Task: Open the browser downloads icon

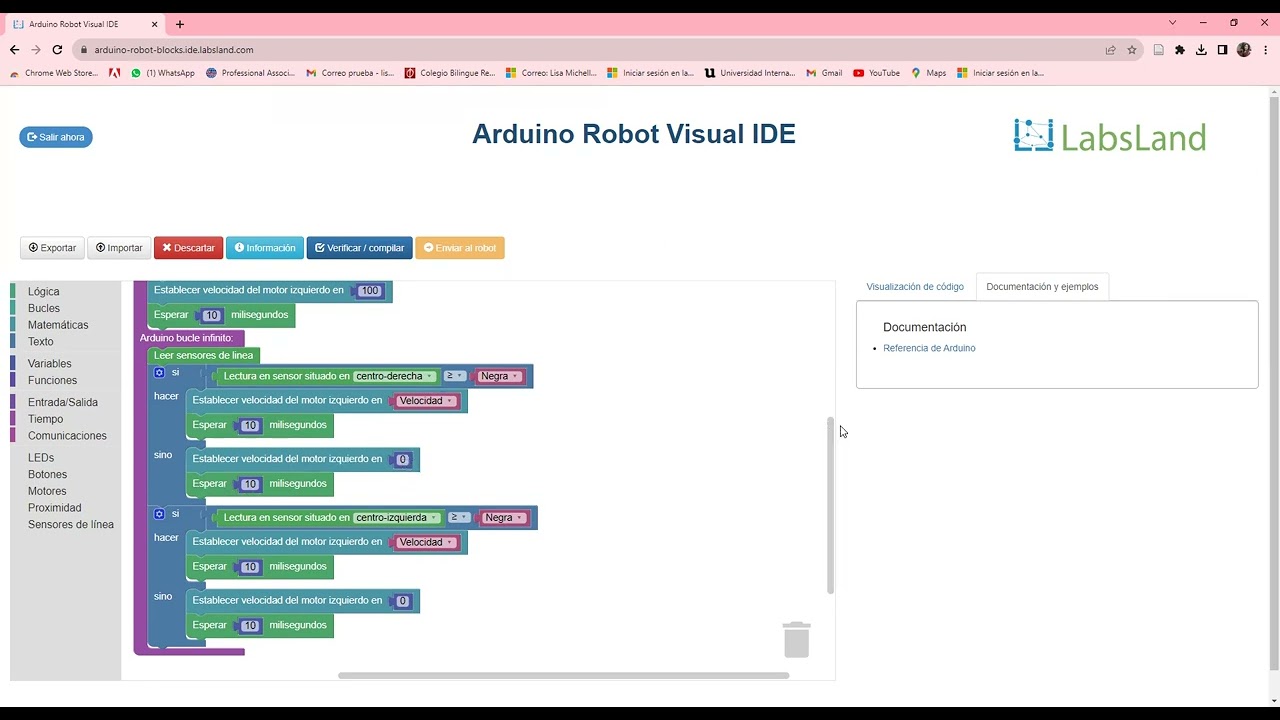Action: pos(1201,49)
